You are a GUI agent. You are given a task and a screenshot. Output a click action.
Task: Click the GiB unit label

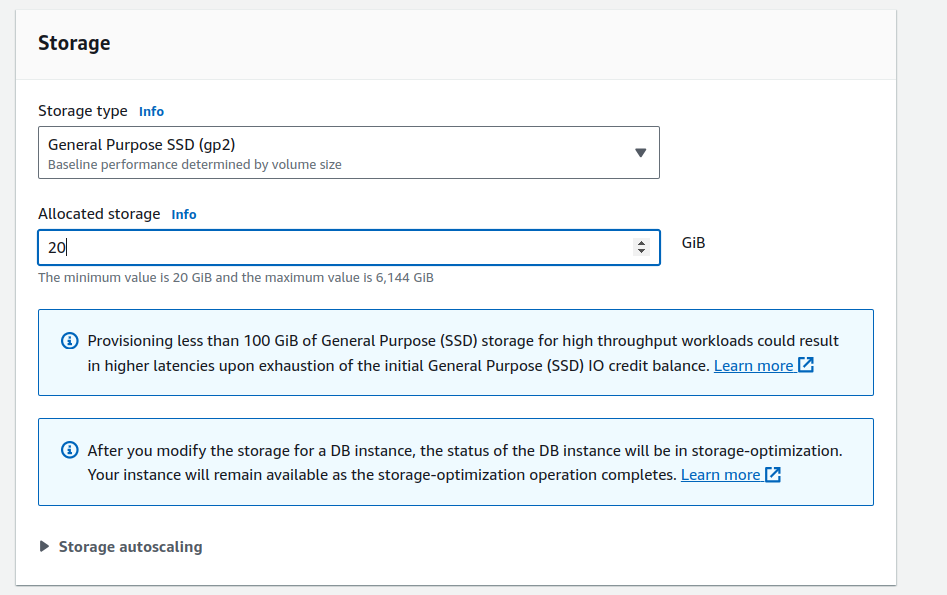(x=693, y=243)
